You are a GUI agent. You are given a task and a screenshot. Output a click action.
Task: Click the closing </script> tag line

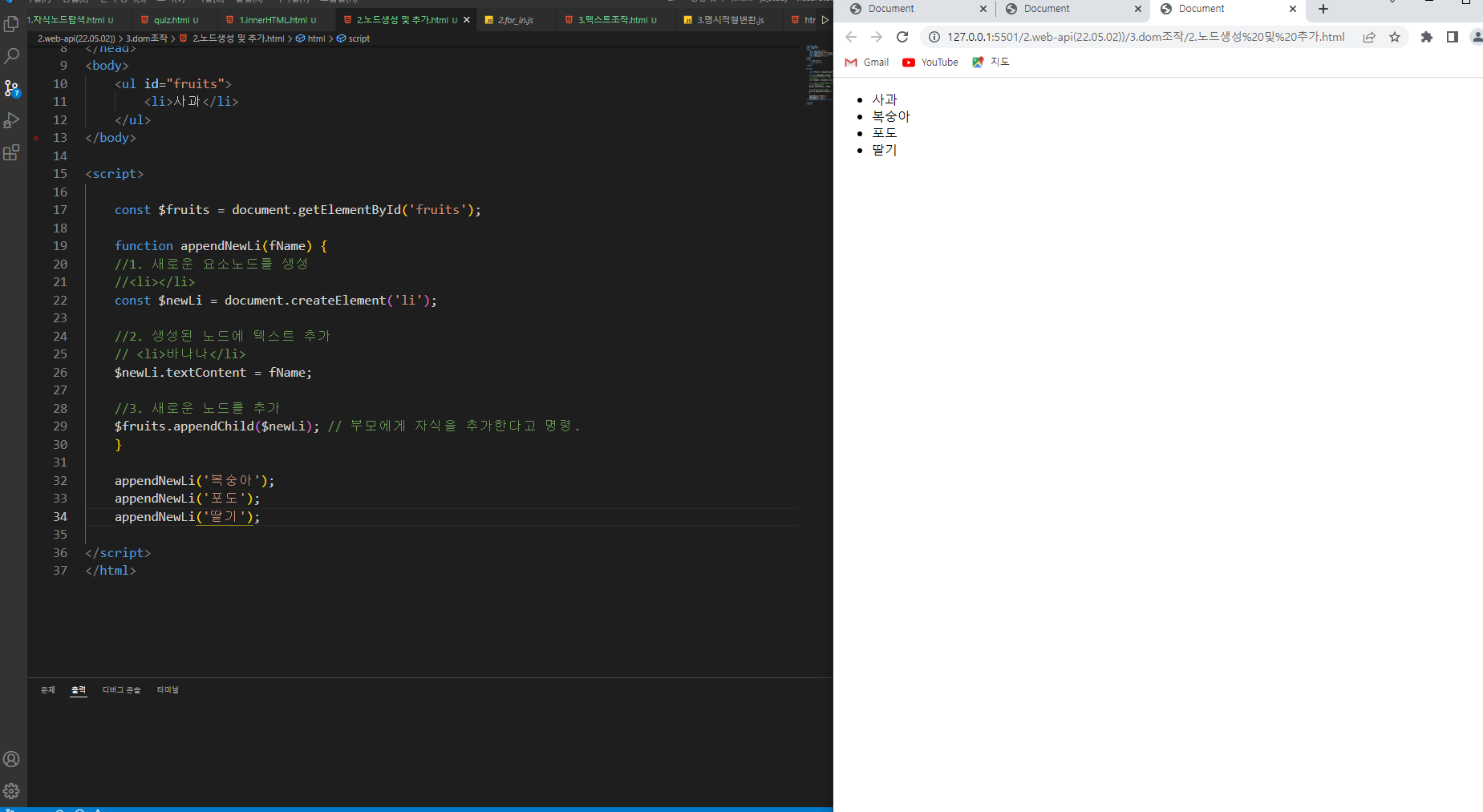118,553
